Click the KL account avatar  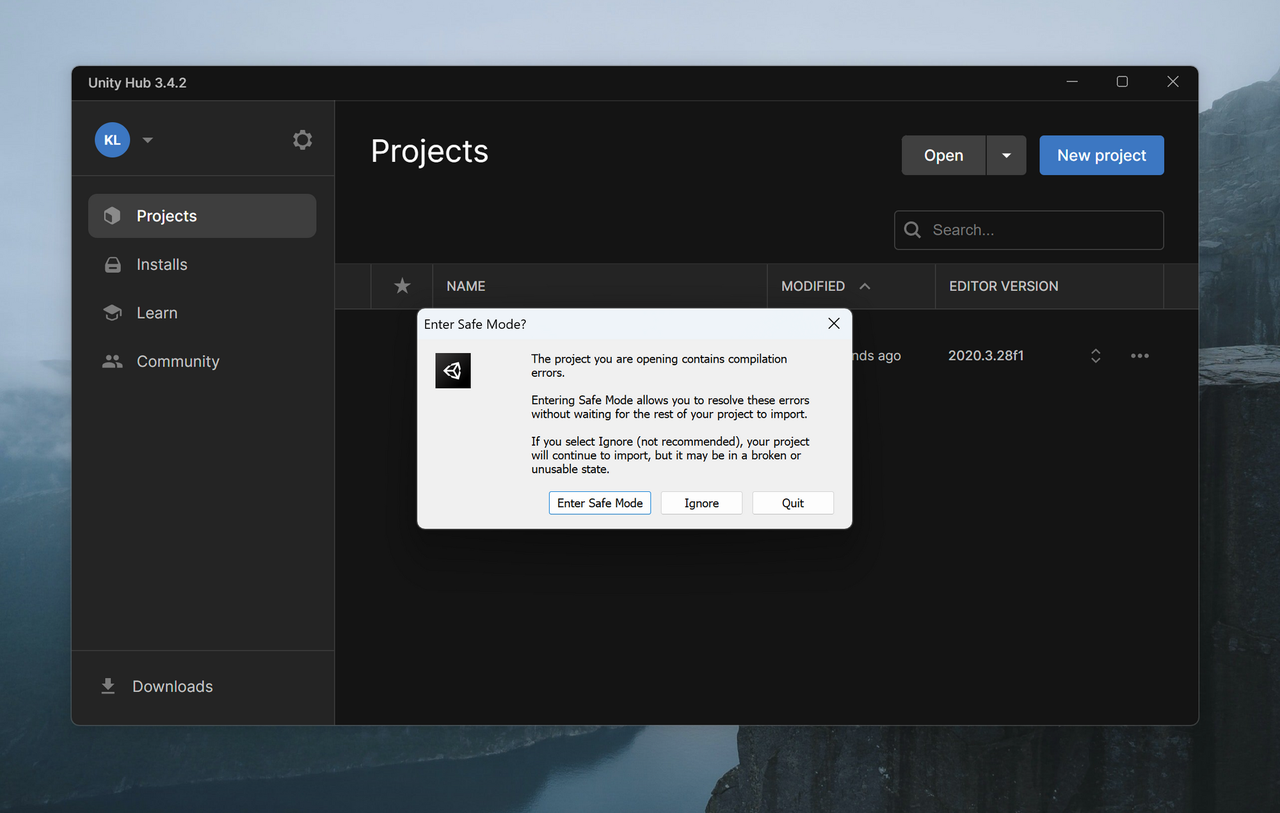pos(112,140)
